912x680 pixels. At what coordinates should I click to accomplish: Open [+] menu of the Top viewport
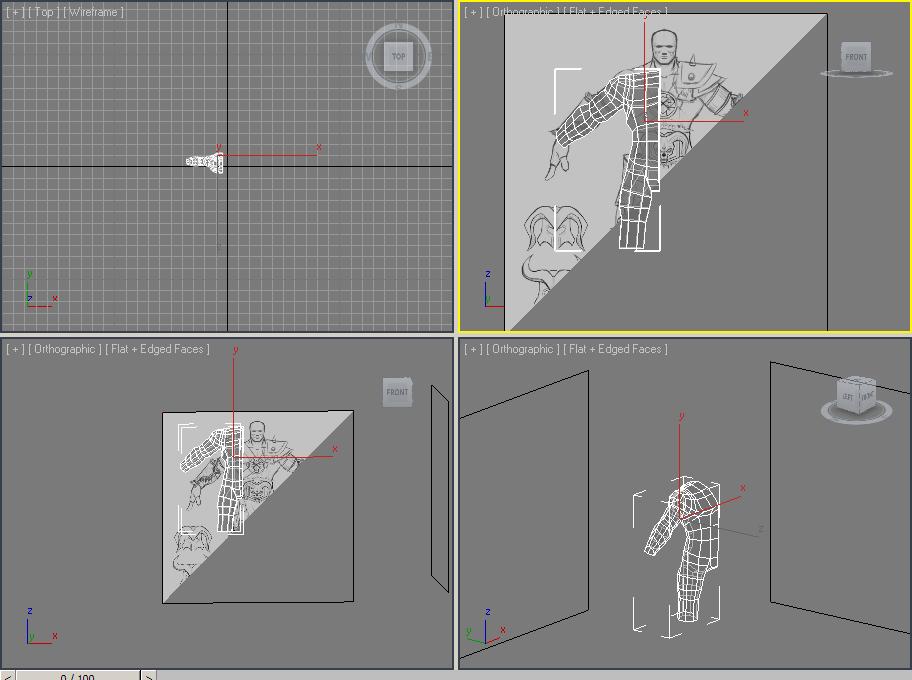15,12
